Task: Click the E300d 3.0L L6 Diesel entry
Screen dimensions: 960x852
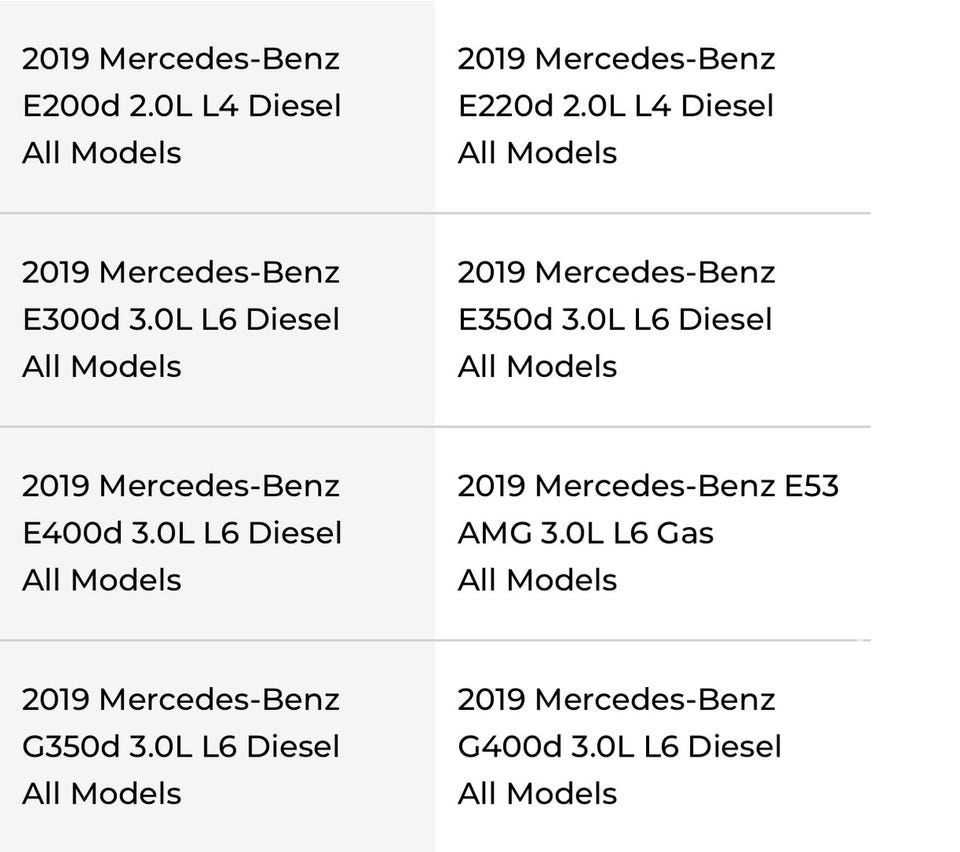Action: [x=181, y=319]
